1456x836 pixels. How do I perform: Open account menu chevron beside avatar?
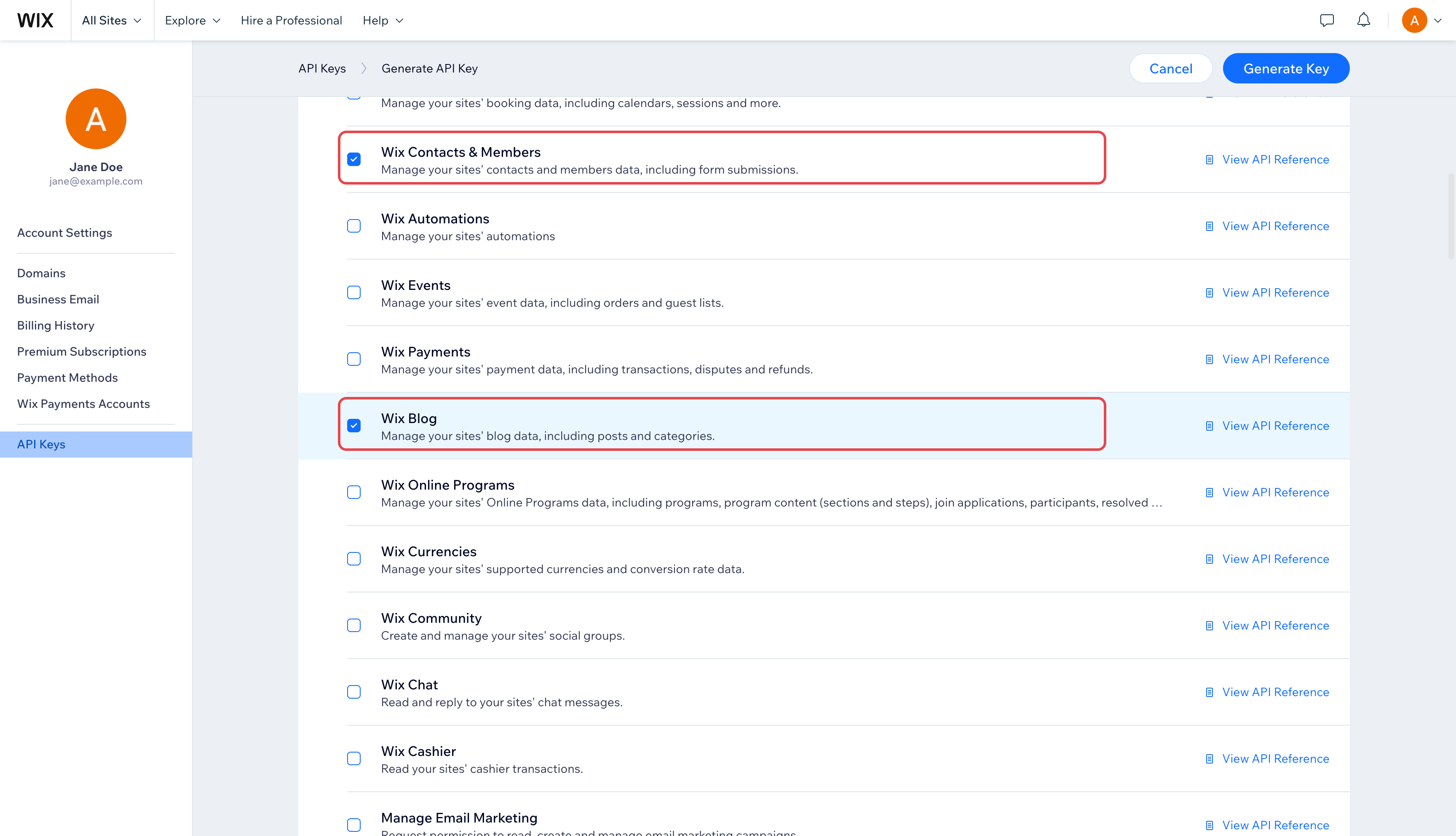(x=1437, y=21)
